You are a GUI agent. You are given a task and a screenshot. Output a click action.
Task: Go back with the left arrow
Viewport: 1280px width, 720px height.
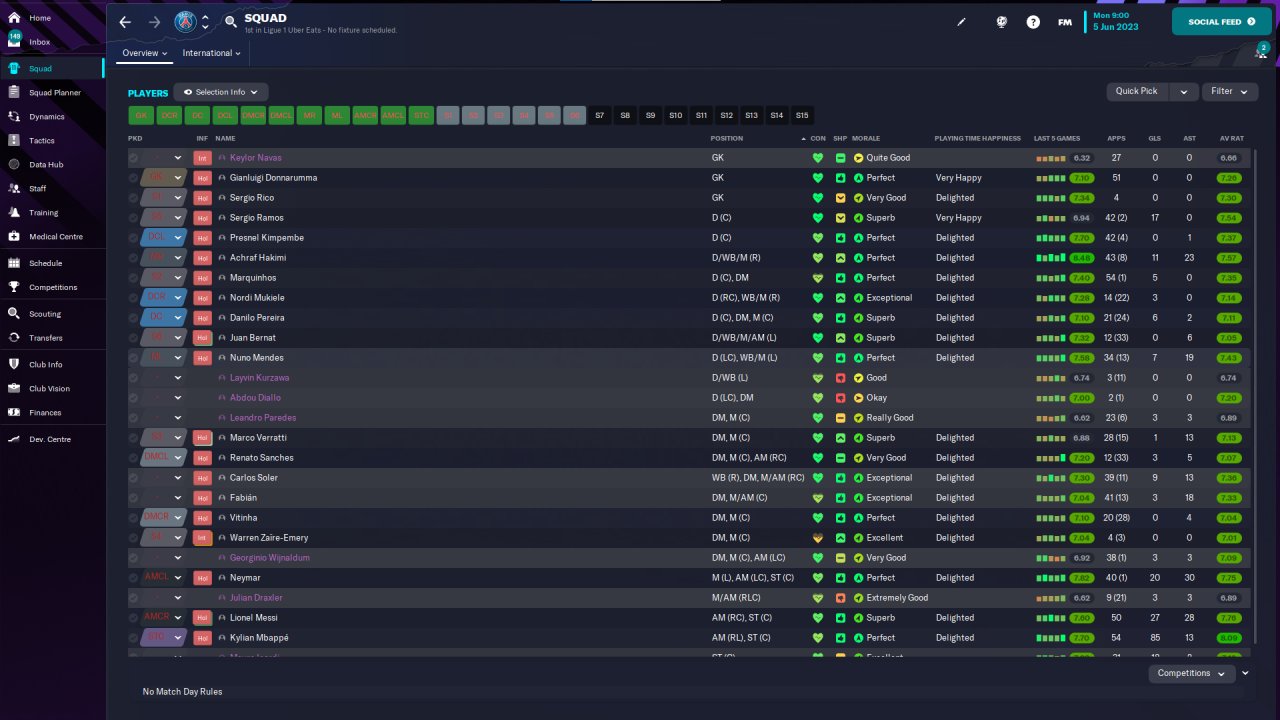pos(125,22)
